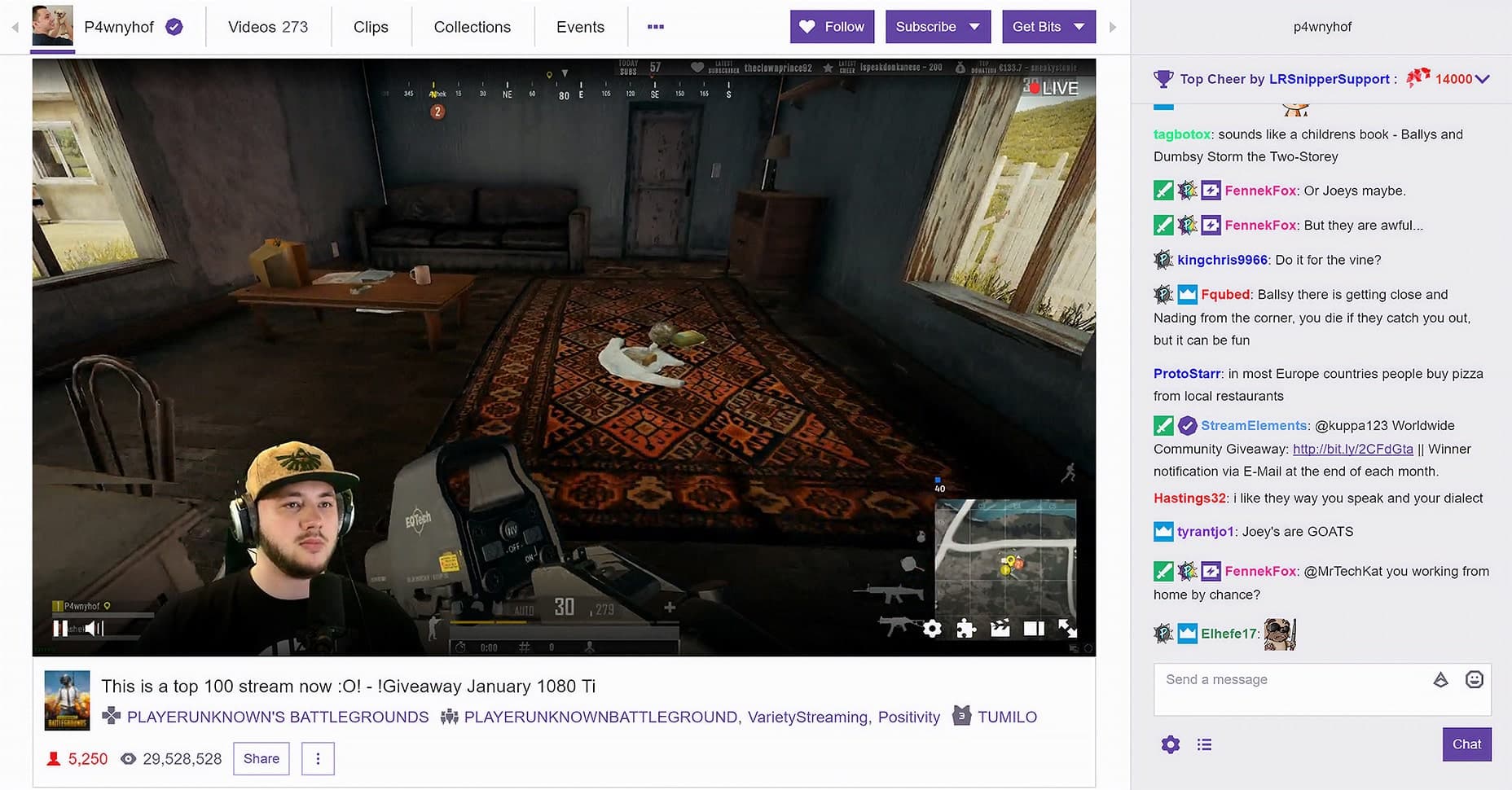Click tyrantjo1's username in chat
This screenshot has height=790, width=1512.
coord(1206,532)
